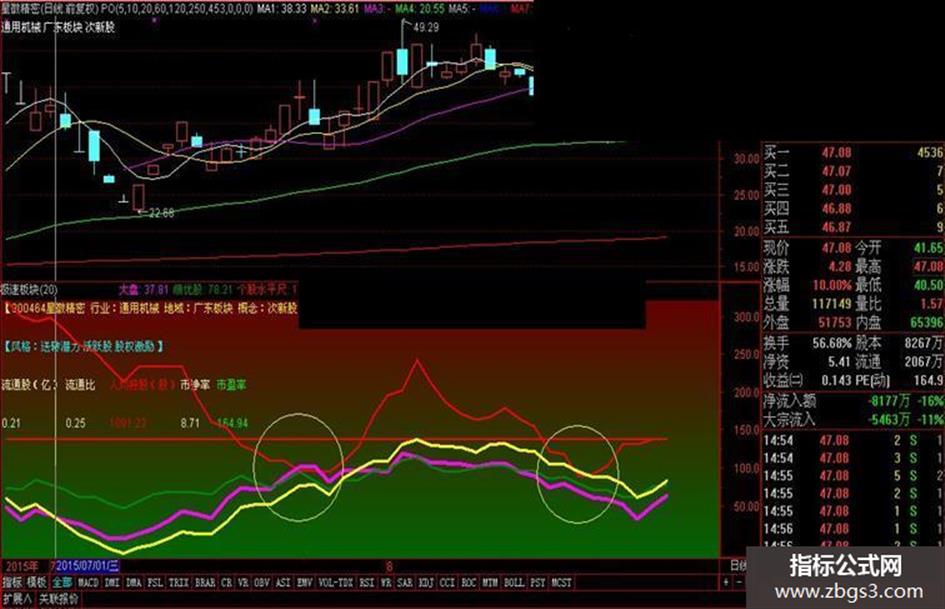Activate the ROC indicator tab
The image size is (945, 609).
pyautogui.click(x=469, y=582)
